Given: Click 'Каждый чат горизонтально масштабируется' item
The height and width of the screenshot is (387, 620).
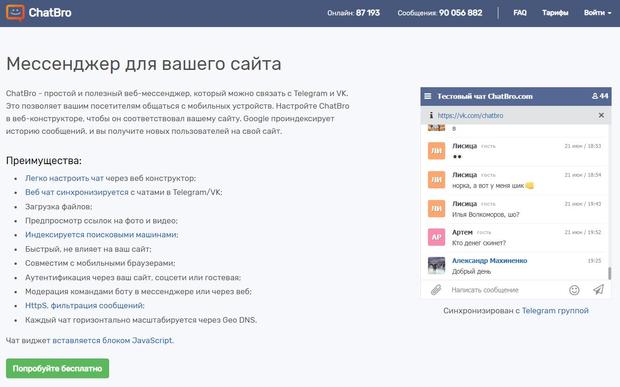Looking at the screenshot, I should (141, 320).
